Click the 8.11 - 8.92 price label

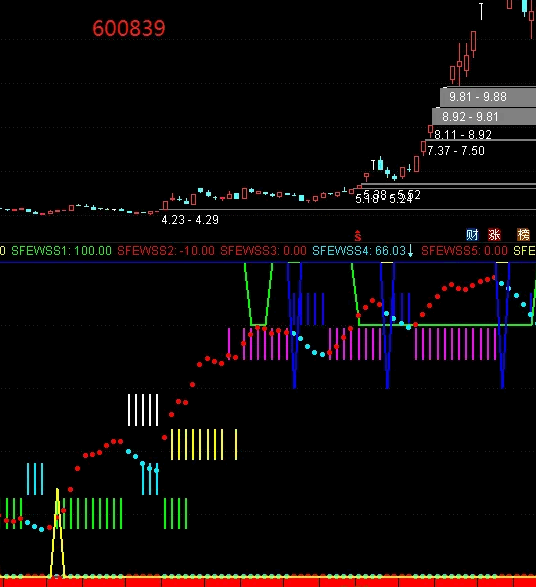(x=463, y=134)
